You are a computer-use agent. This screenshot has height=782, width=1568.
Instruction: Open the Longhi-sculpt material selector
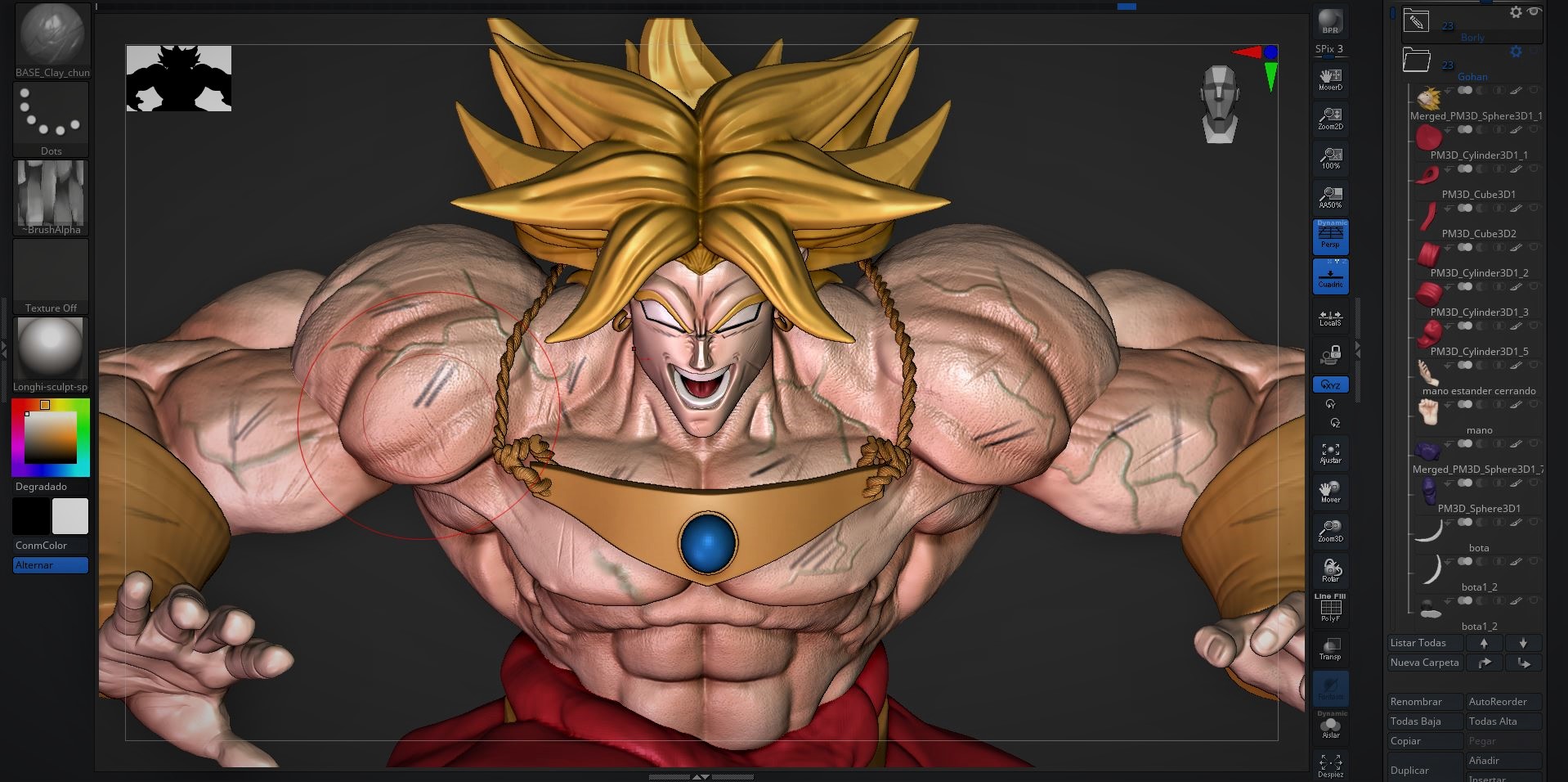[x=52, y=355]
